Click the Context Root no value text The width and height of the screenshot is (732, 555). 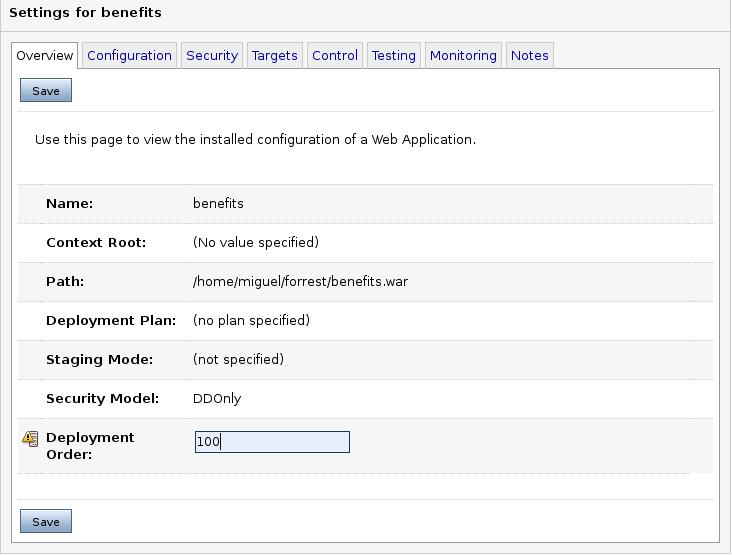pos(256,242)
